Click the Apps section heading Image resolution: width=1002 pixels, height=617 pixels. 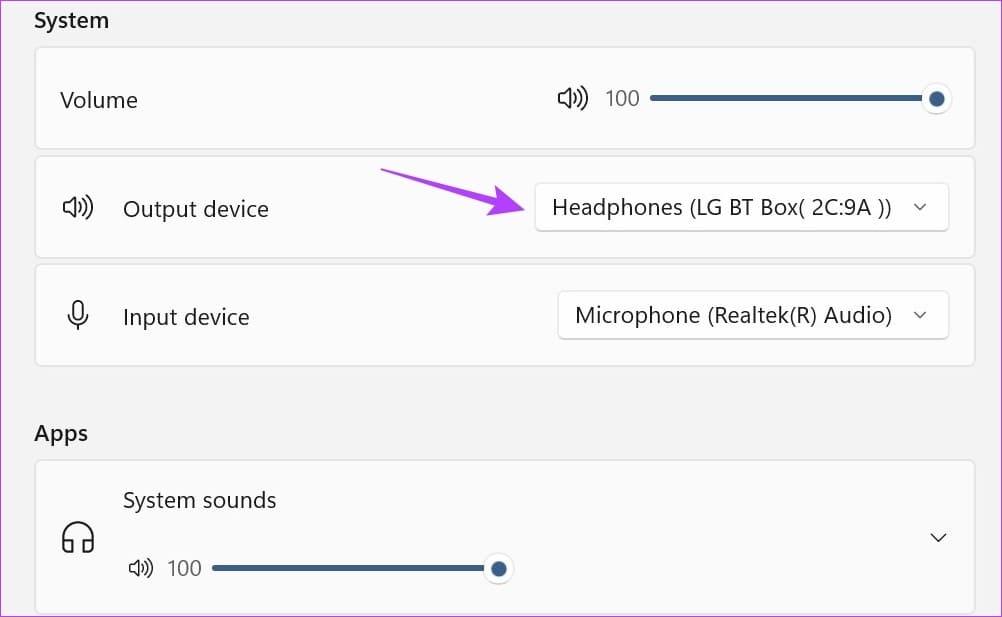[61, 433]
